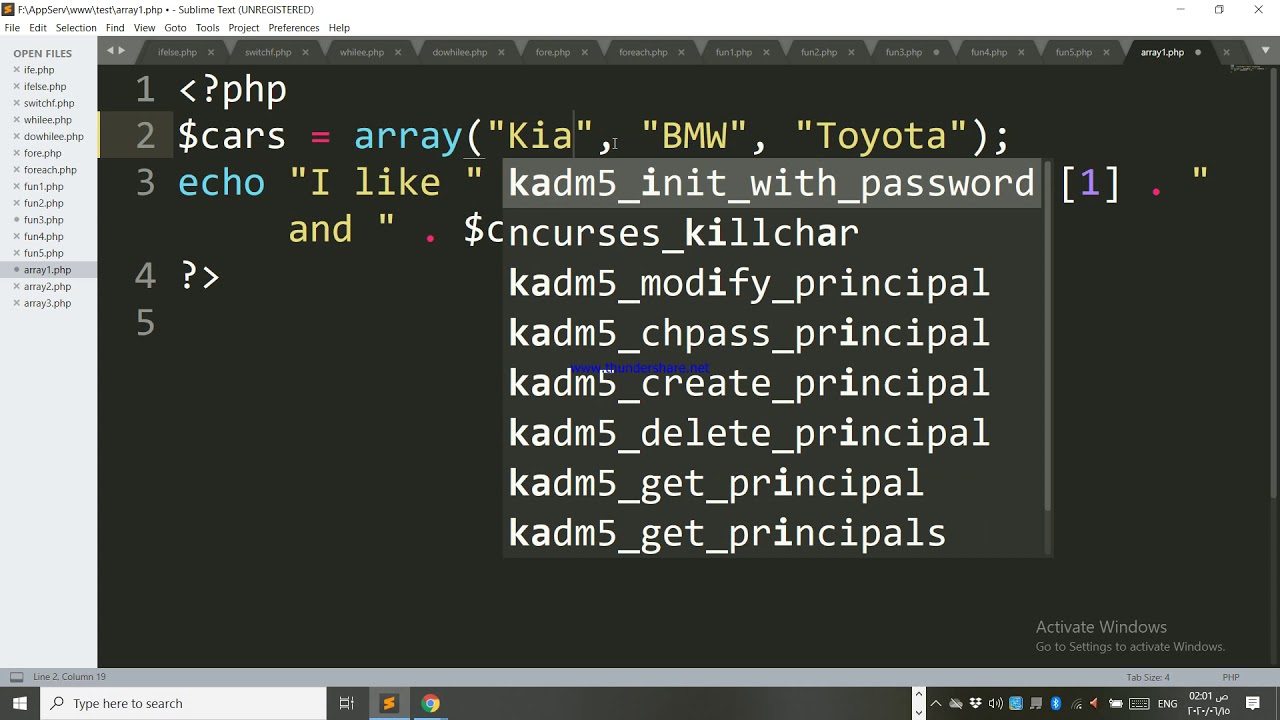Image resolution: width=1280 pixels, height=720 pixels.
Task: Open the volume speaker tray icon
Action: [x=995, y=703]
